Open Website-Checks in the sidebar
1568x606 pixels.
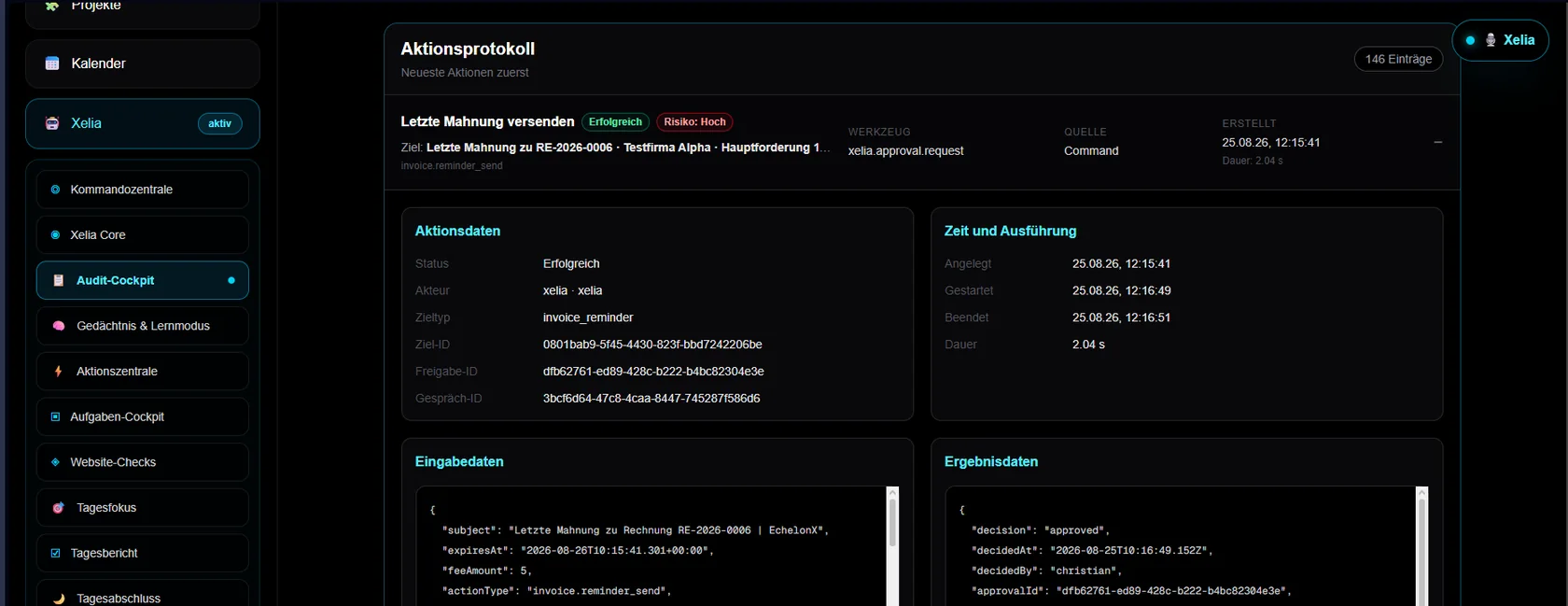[143, 462]
